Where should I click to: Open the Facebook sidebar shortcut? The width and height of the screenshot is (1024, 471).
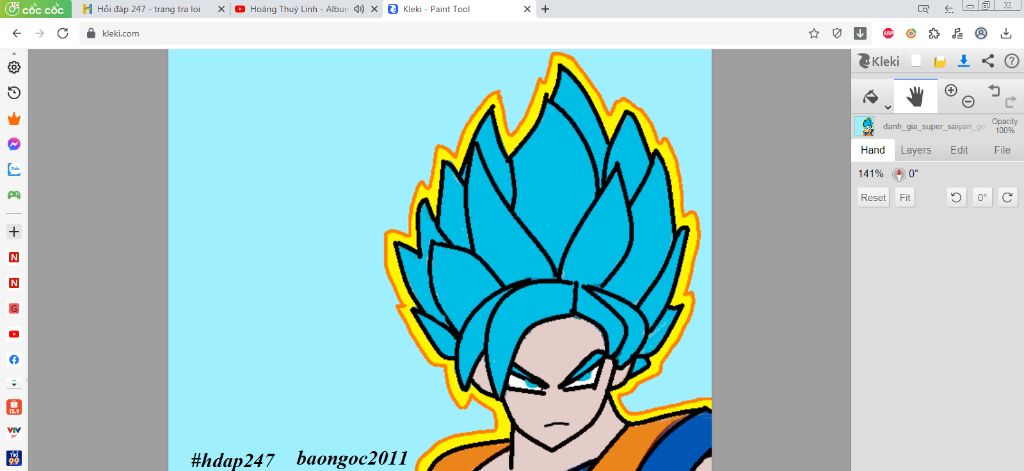click(14, 359)
